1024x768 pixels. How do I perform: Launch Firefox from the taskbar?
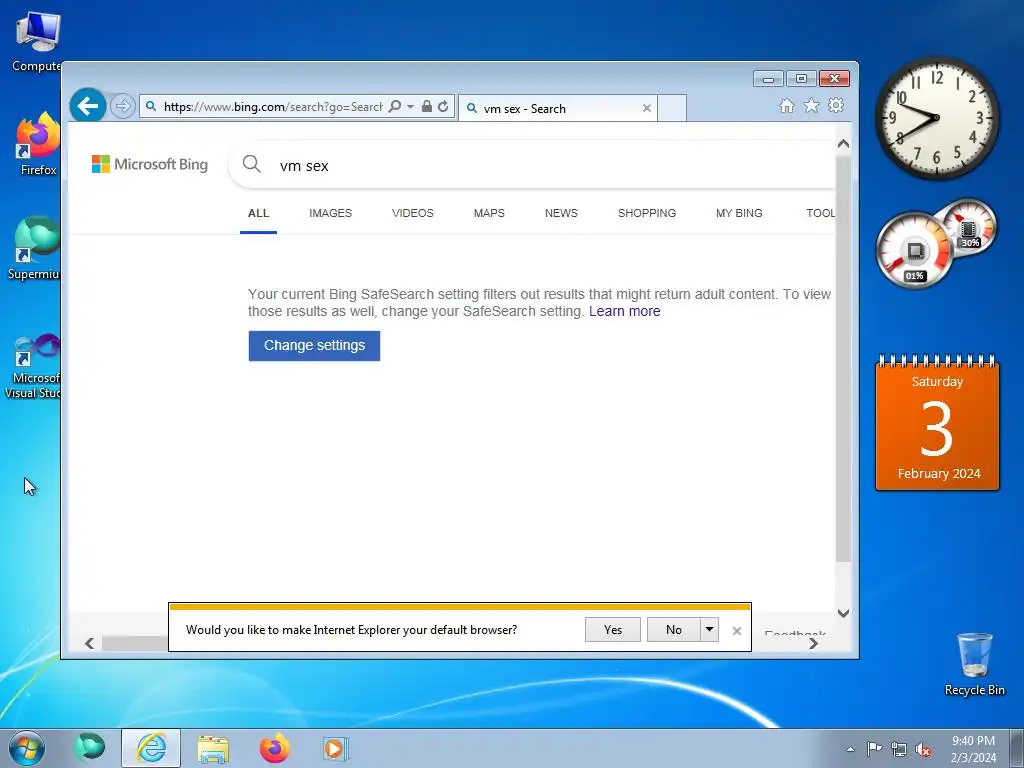pyautogui.click(x=274, y=748)
